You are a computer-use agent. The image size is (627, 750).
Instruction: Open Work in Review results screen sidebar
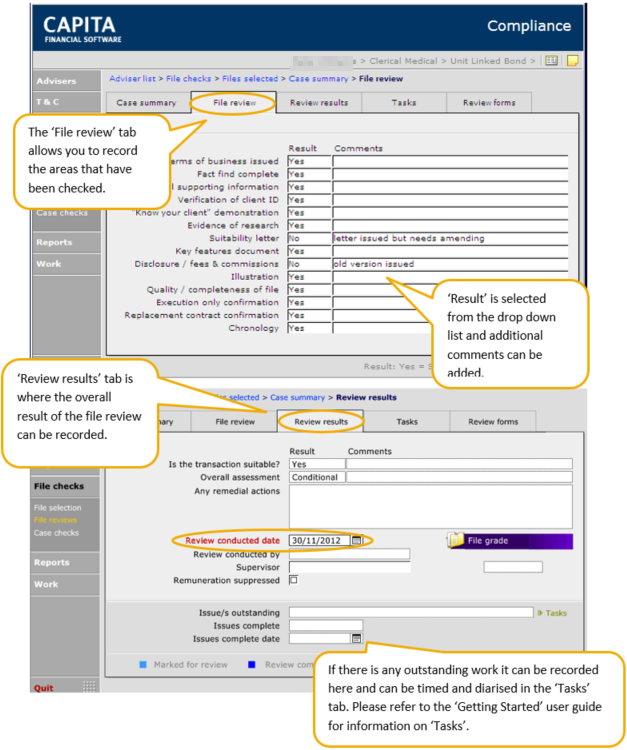pos(65,585)
